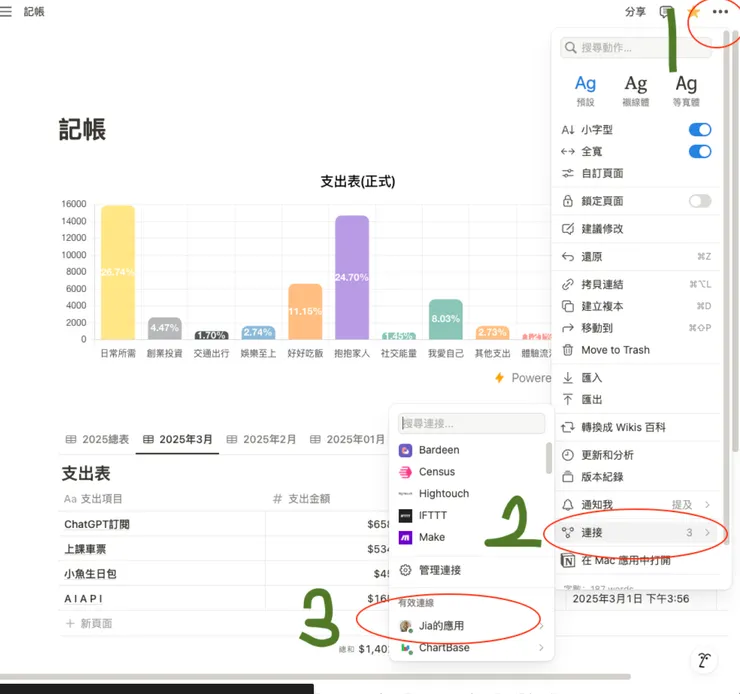Click the yellow 日常所需 bar in chart
The width and height of the screenshot is (740, 694).
click(x=118, y=272)
